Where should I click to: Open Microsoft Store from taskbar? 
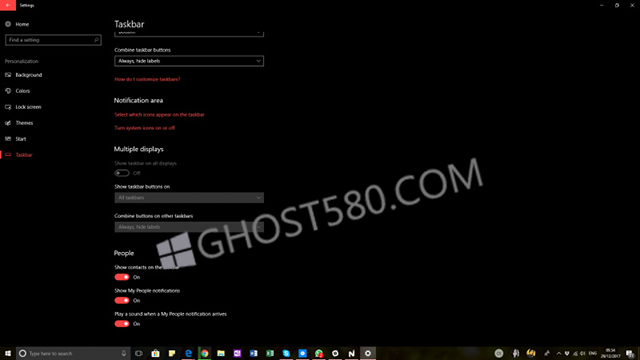point(156,353)
